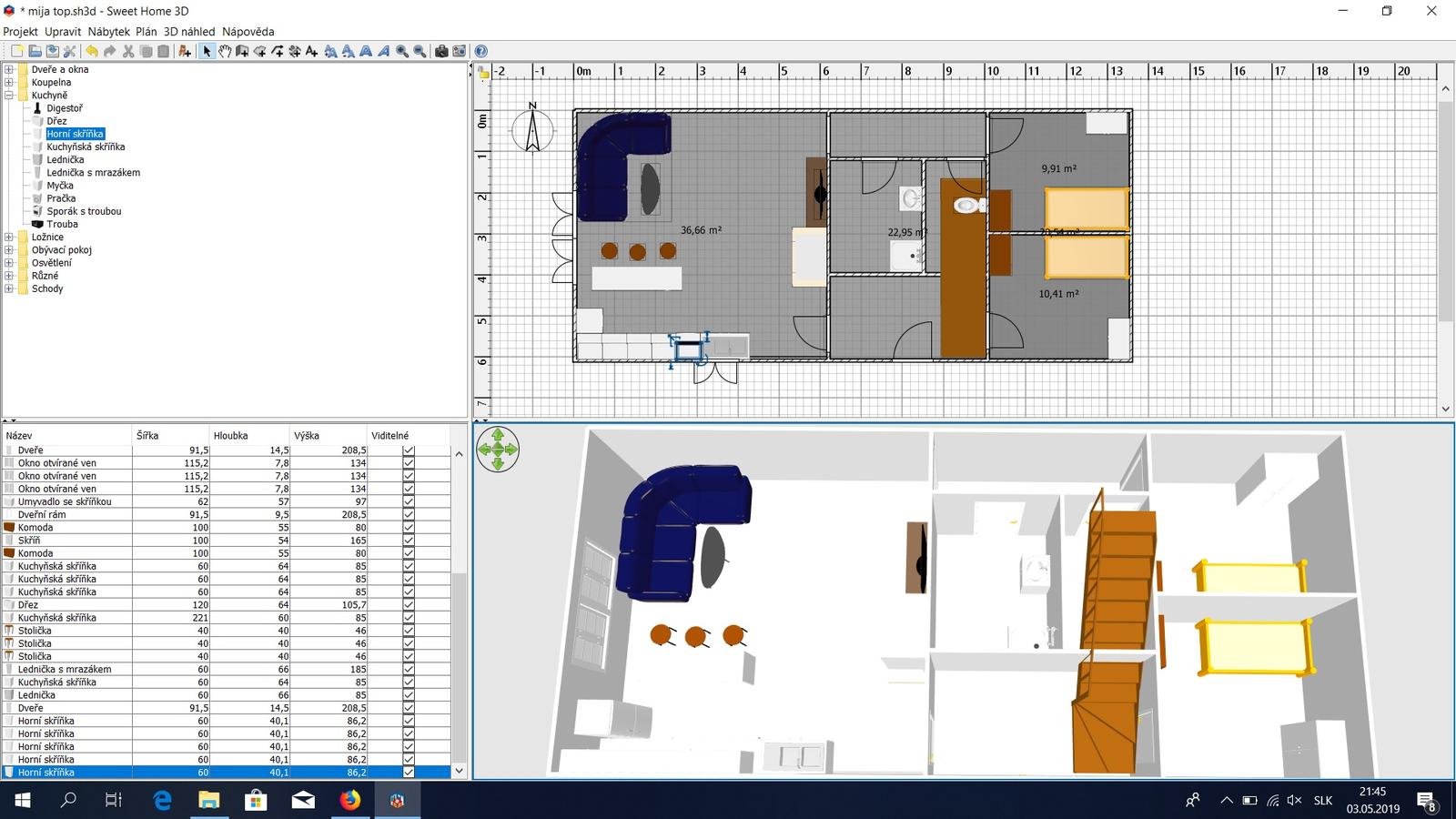The height and width of the screenshot is (819, 1456).
Task: Click the New project toolbar icon
Action: tap(16, 52)
